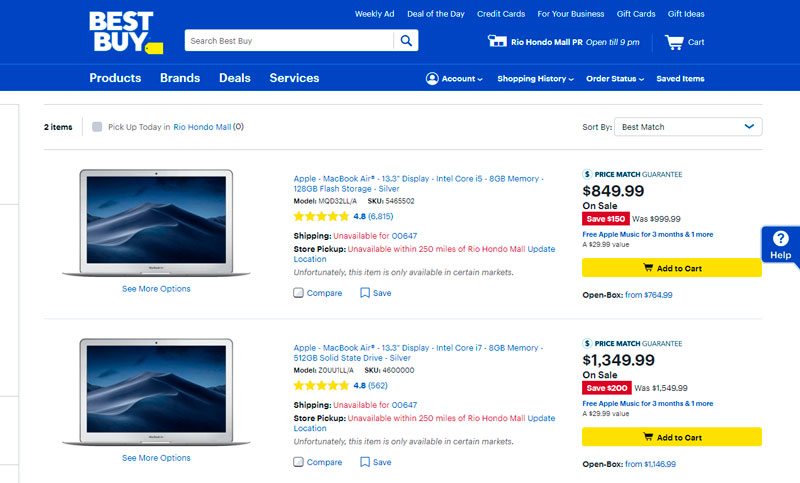
Task: Click the Best Buy logo
Action: [121, 32]
